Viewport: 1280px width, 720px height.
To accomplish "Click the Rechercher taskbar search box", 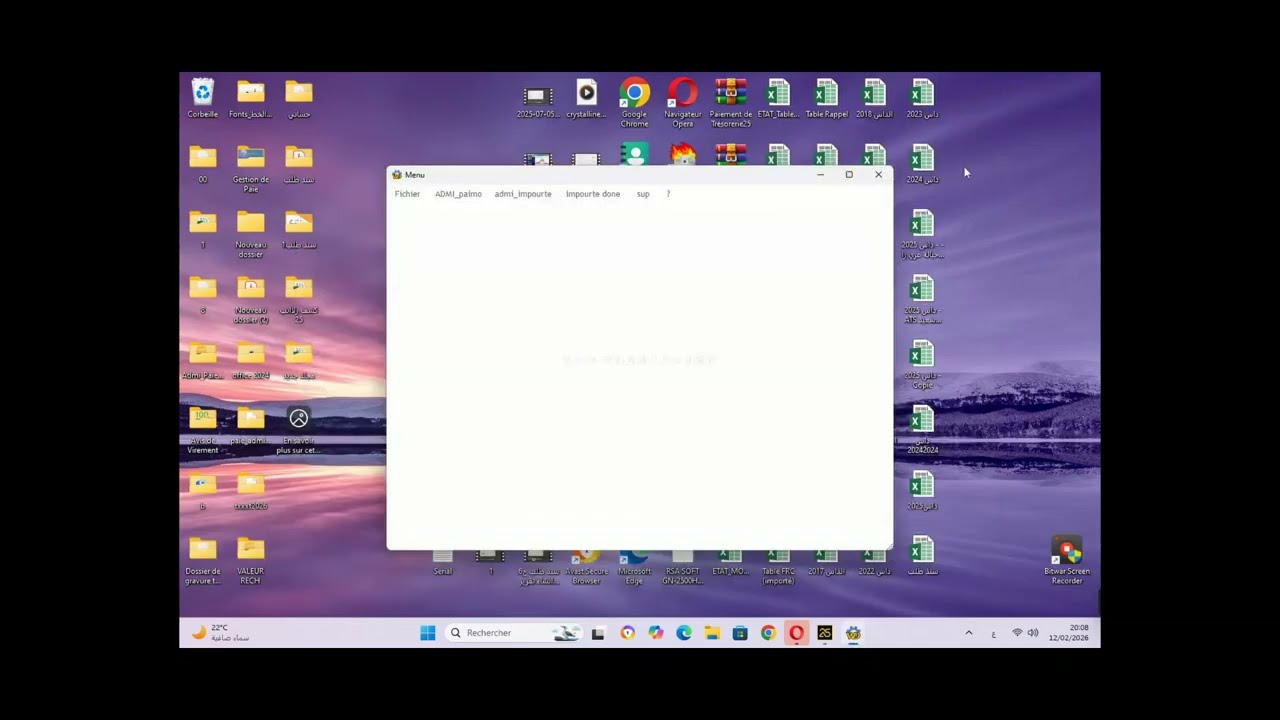I will coord(513,633).
